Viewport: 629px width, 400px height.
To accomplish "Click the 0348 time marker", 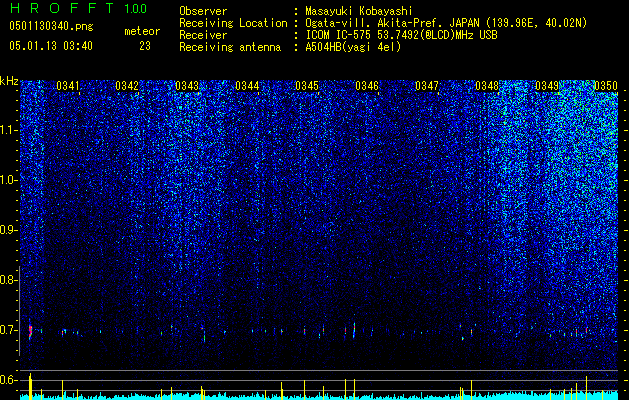I will (487, 86).
